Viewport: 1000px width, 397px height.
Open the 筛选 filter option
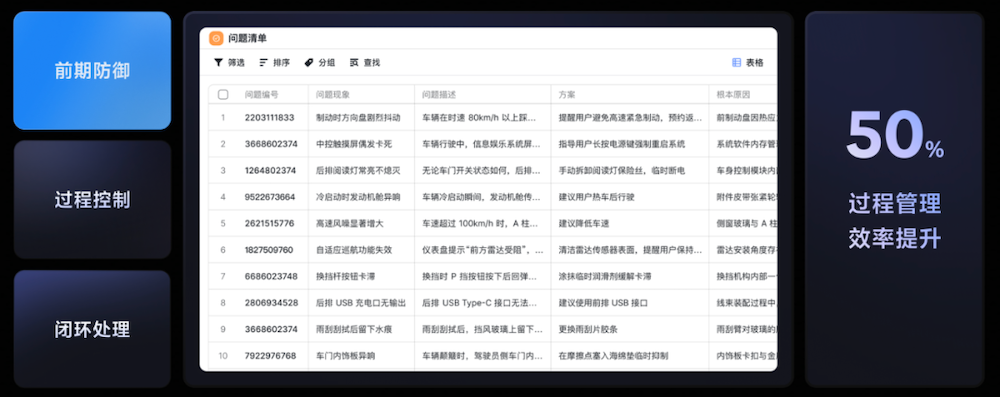pyautogui.click(x=236, y=63)
